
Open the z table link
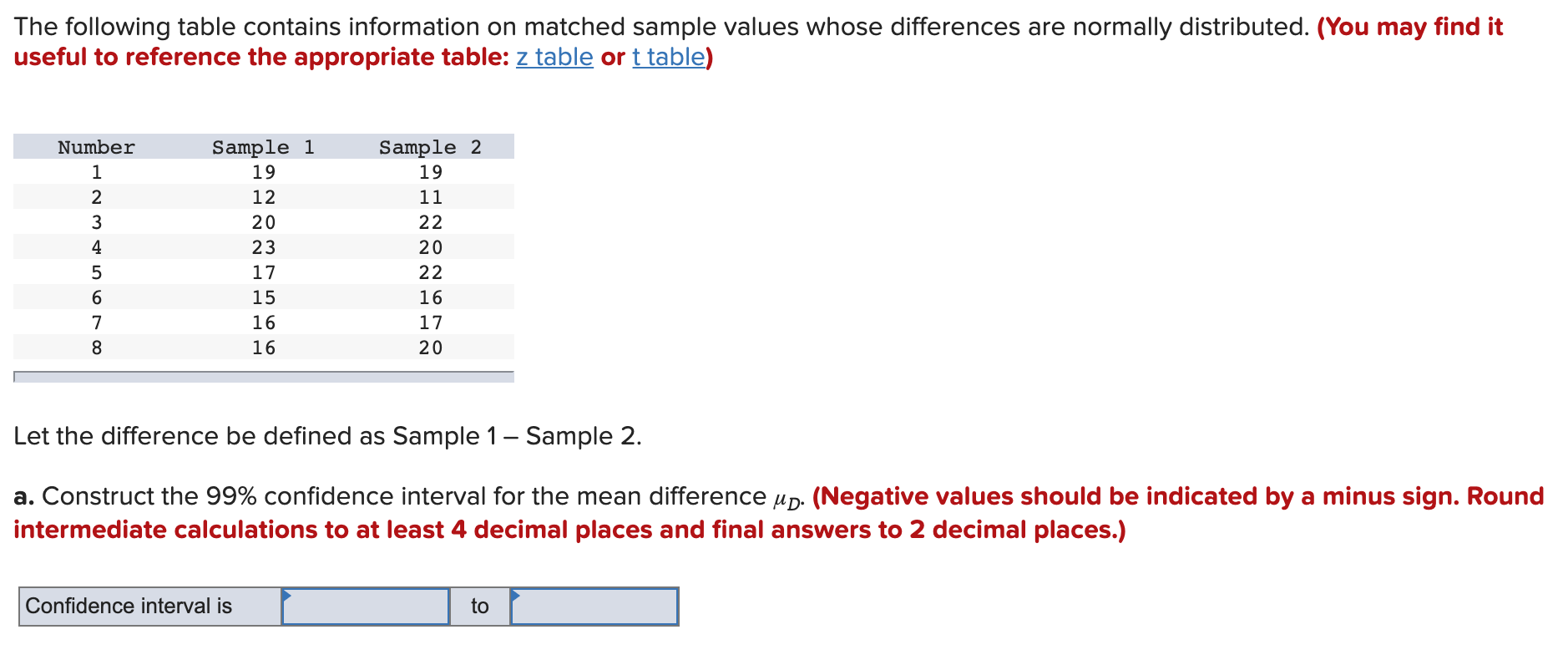point(554,57)
